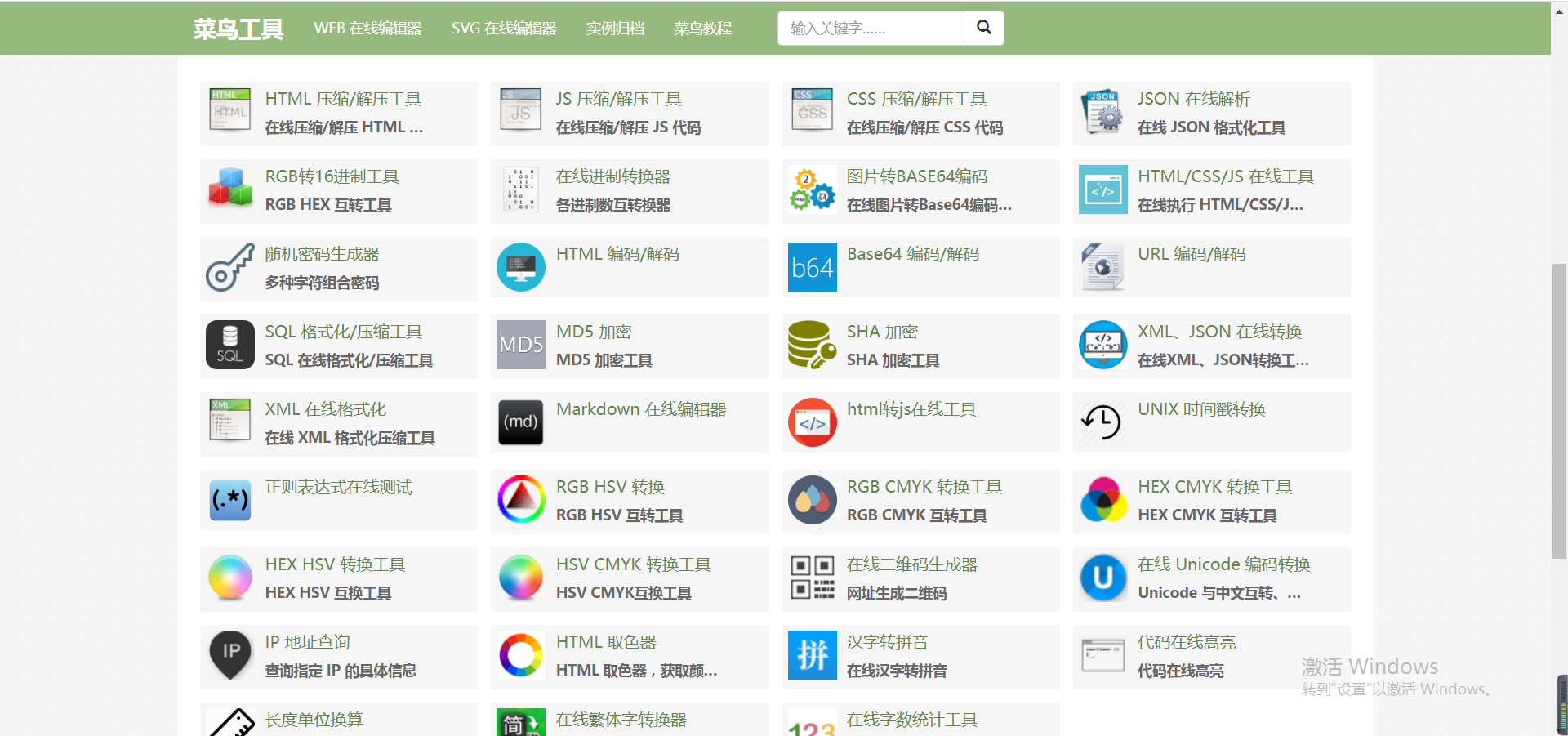Click '在线 XML 格式化压缩工具' description text
Viewport: 1568px width, 736px height.
pyautogui.click(x=350, y=438)
